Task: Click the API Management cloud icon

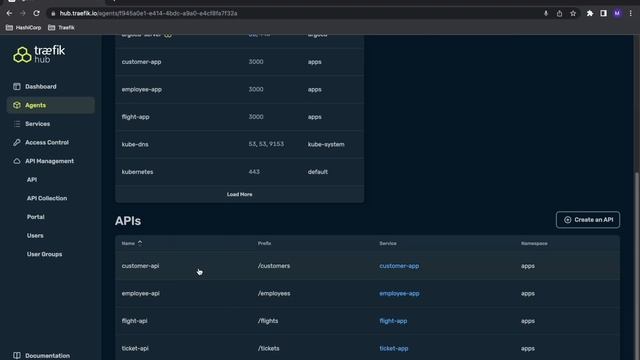Action: point(17,161)
